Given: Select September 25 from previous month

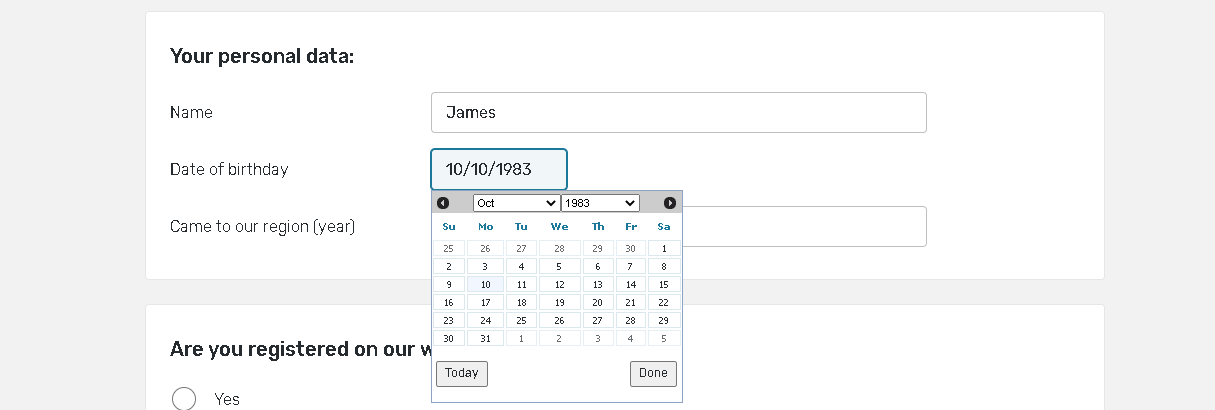Looking at the screenshot, I should point(448,249).
